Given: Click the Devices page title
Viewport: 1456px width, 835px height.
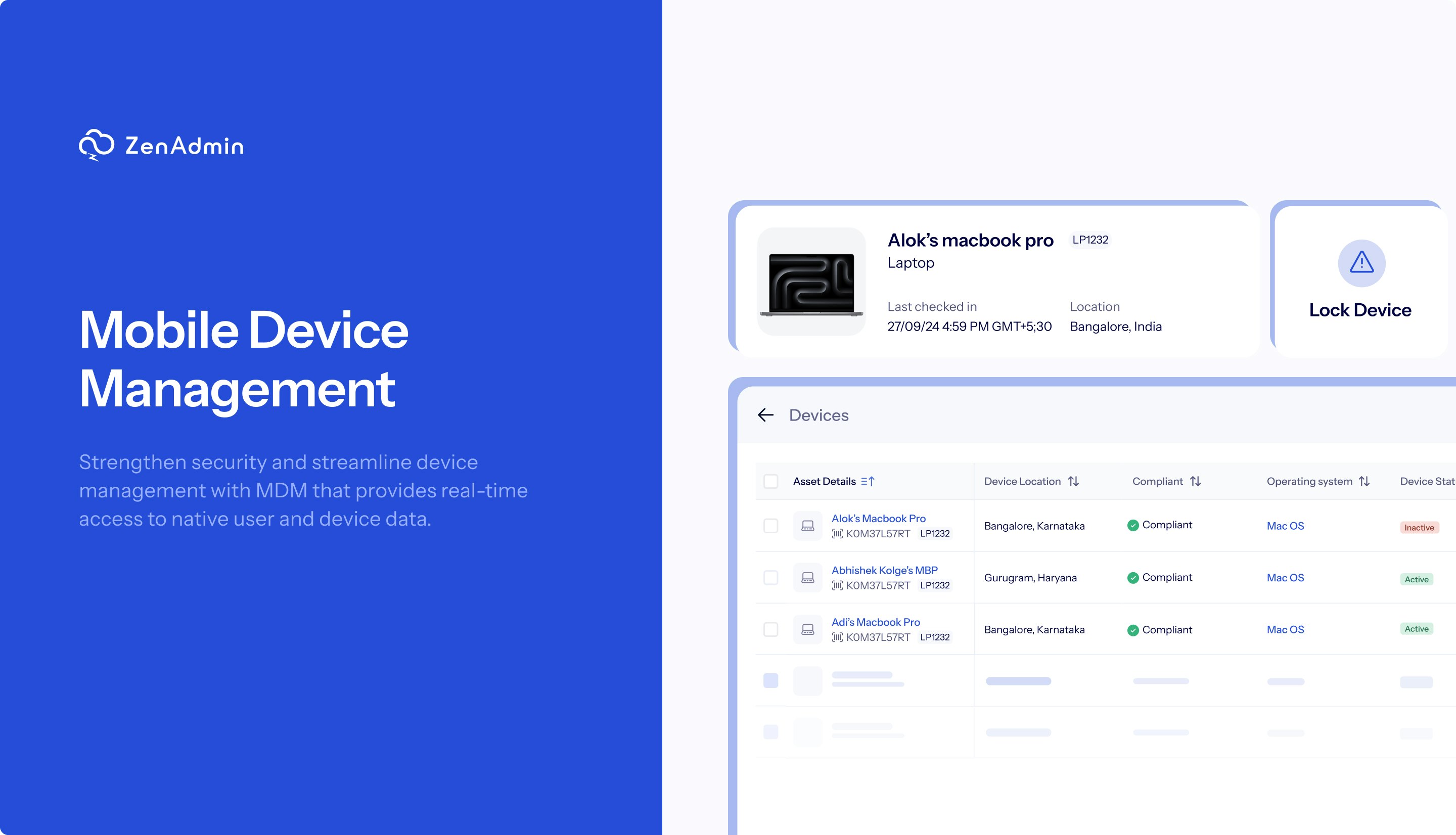Looking at the screenshot, I should (818, 415).
